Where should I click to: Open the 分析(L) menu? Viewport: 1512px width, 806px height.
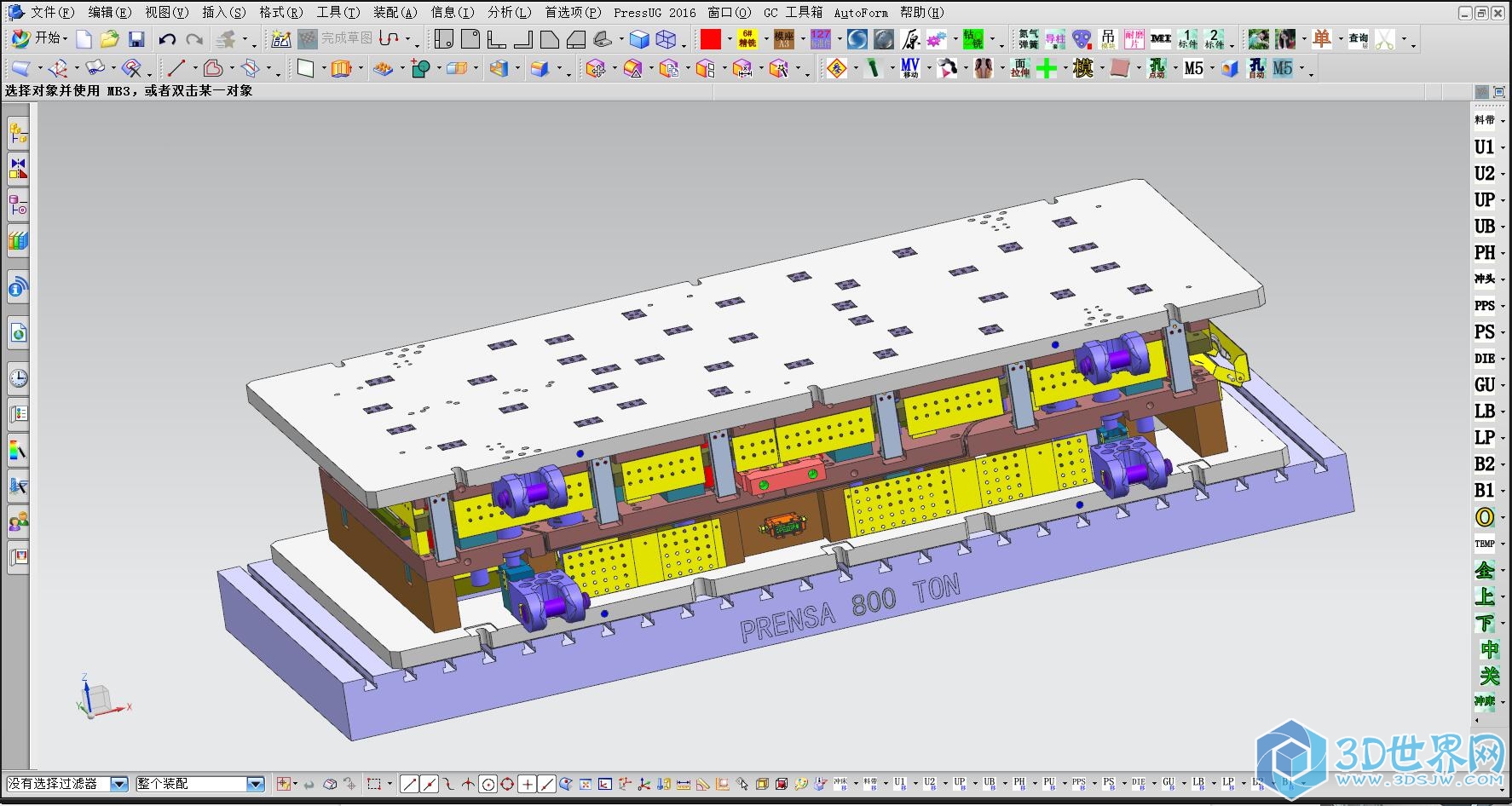(510, 13)
